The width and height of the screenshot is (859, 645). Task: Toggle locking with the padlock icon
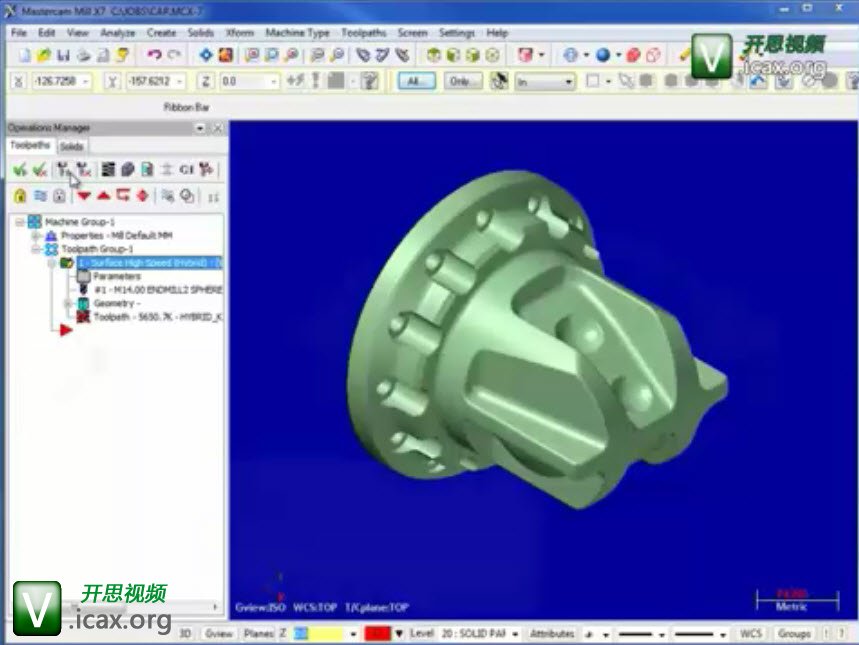(x=20, y=196)
